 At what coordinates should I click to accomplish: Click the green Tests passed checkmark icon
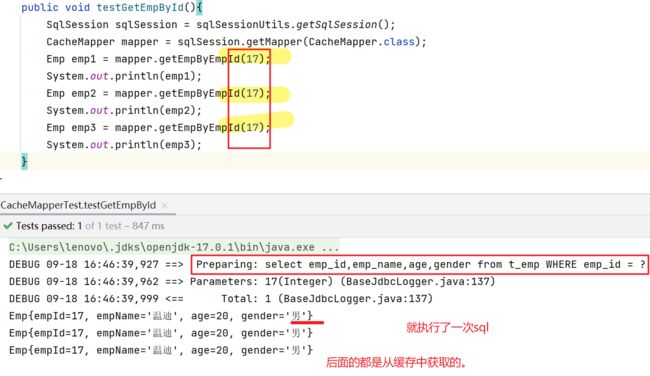7,226
